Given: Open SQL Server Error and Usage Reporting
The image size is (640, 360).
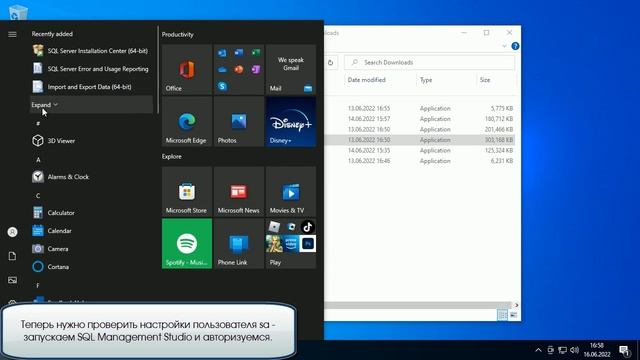Looking at the screenshot, I should pos(92,69).
